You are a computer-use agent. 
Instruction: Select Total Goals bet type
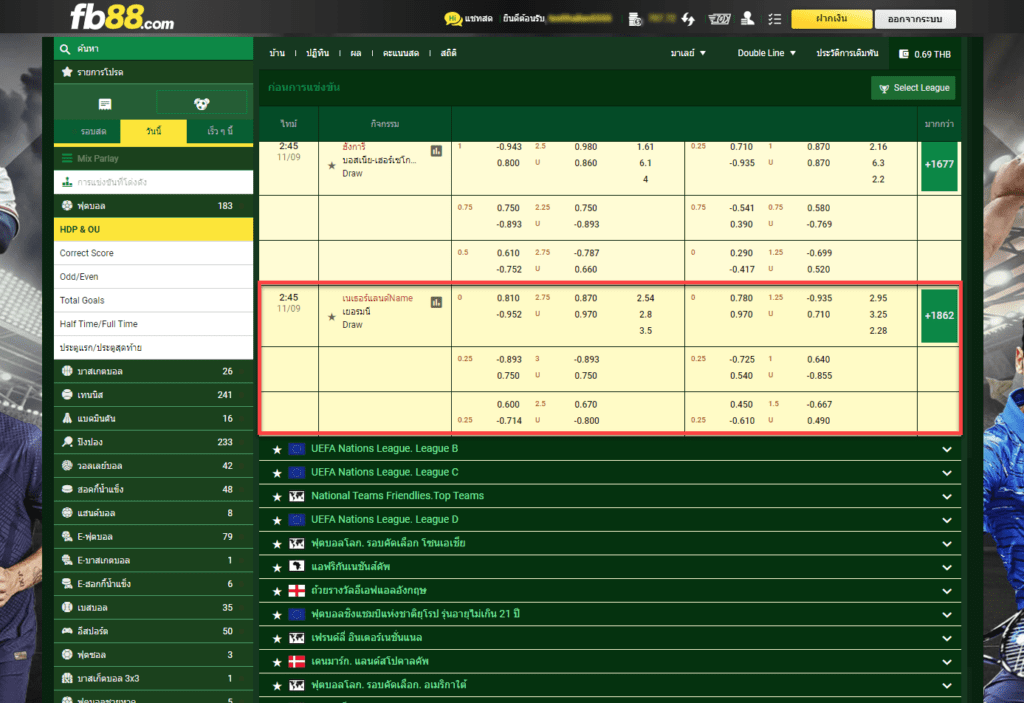[153, 300]
